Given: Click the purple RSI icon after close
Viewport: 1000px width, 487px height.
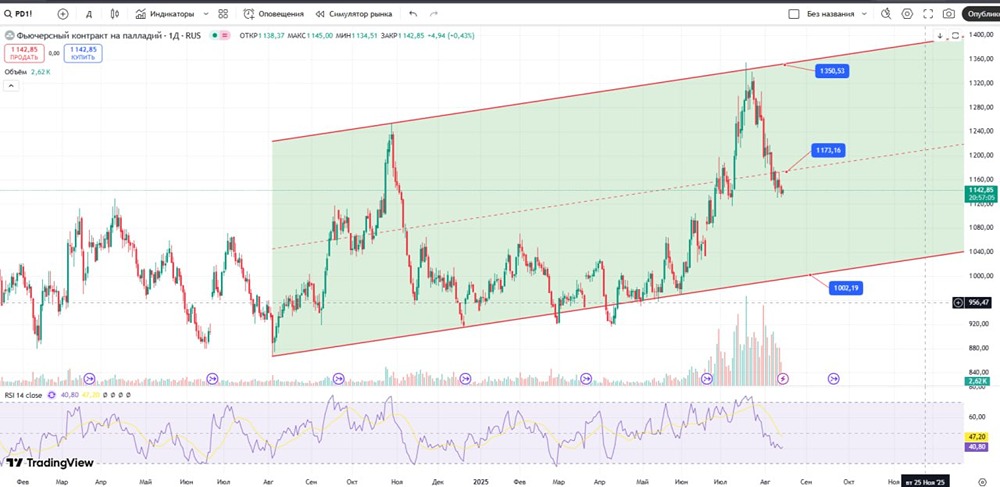Looking at the screenshot, I should click(52, 395).
